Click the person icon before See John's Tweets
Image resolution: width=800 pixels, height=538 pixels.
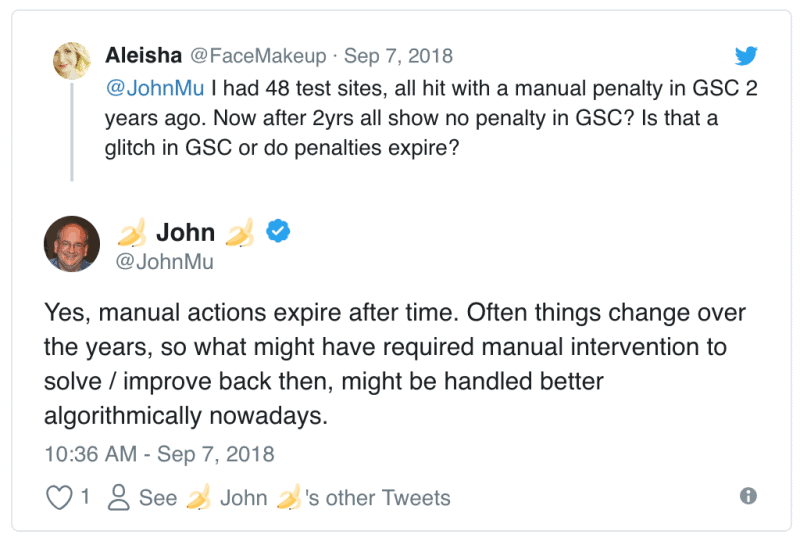(x=118, y=497)
